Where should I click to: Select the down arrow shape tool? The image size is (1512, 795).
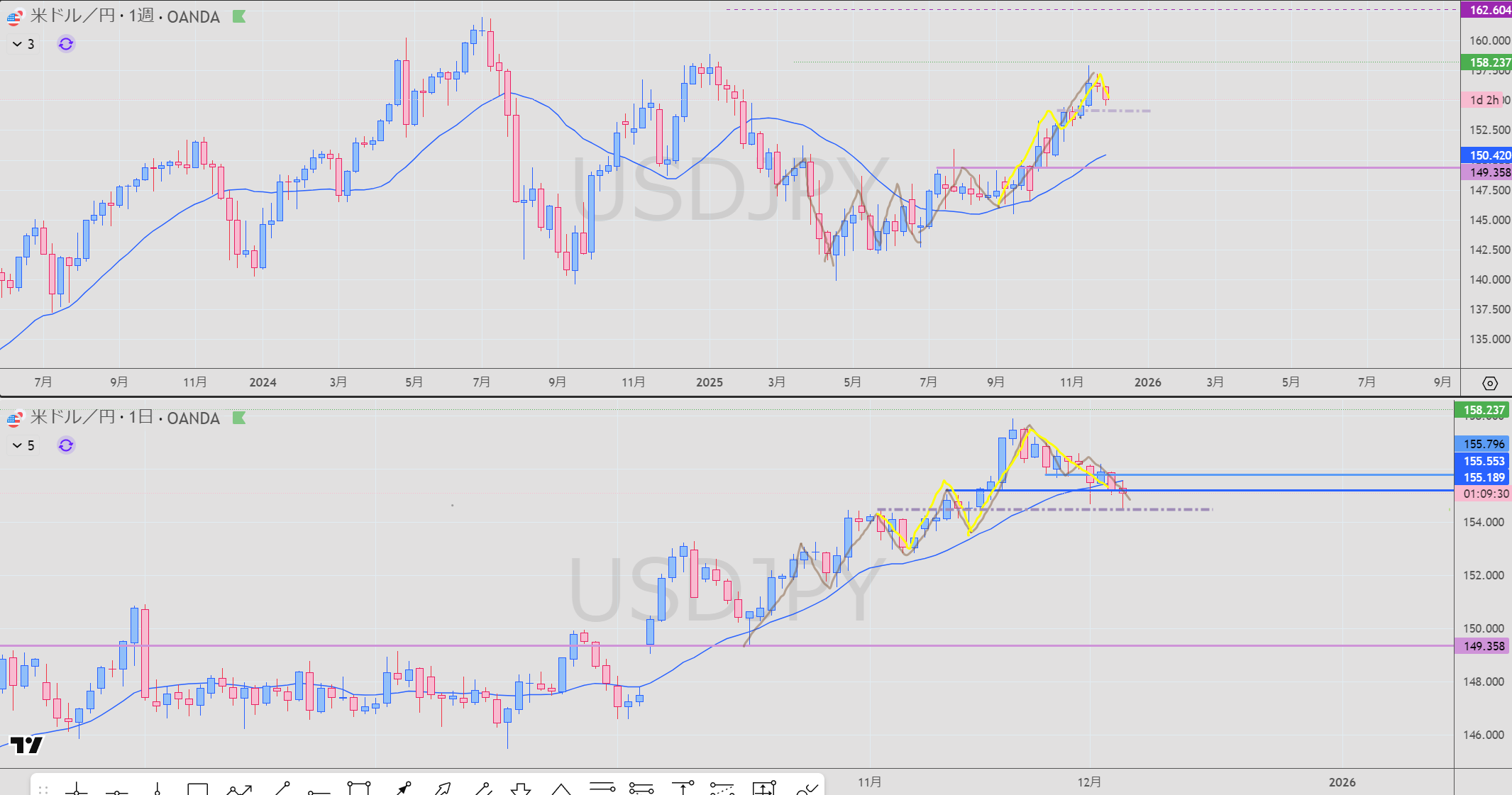(521, 789)
